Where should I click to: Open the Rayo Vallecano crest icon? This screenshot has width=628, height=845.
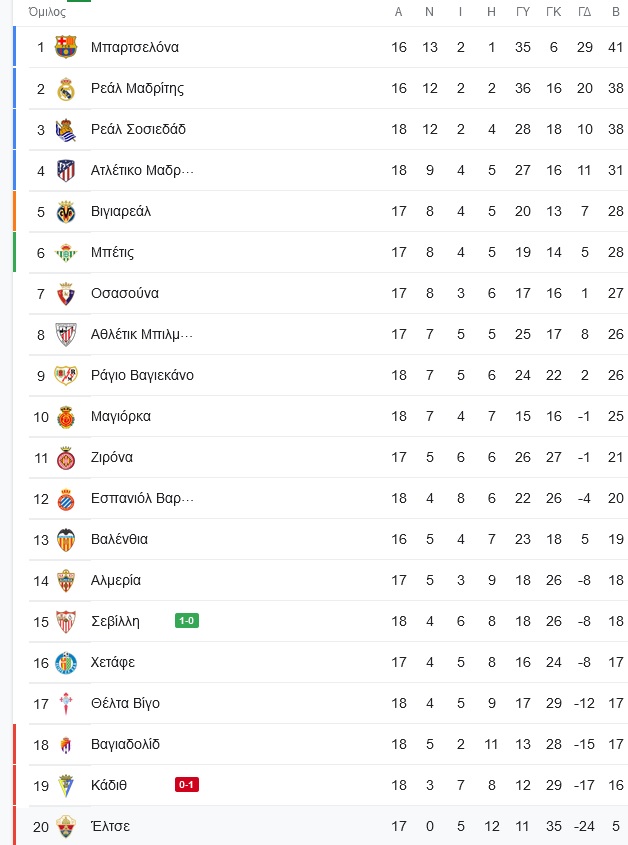(66, 376)
